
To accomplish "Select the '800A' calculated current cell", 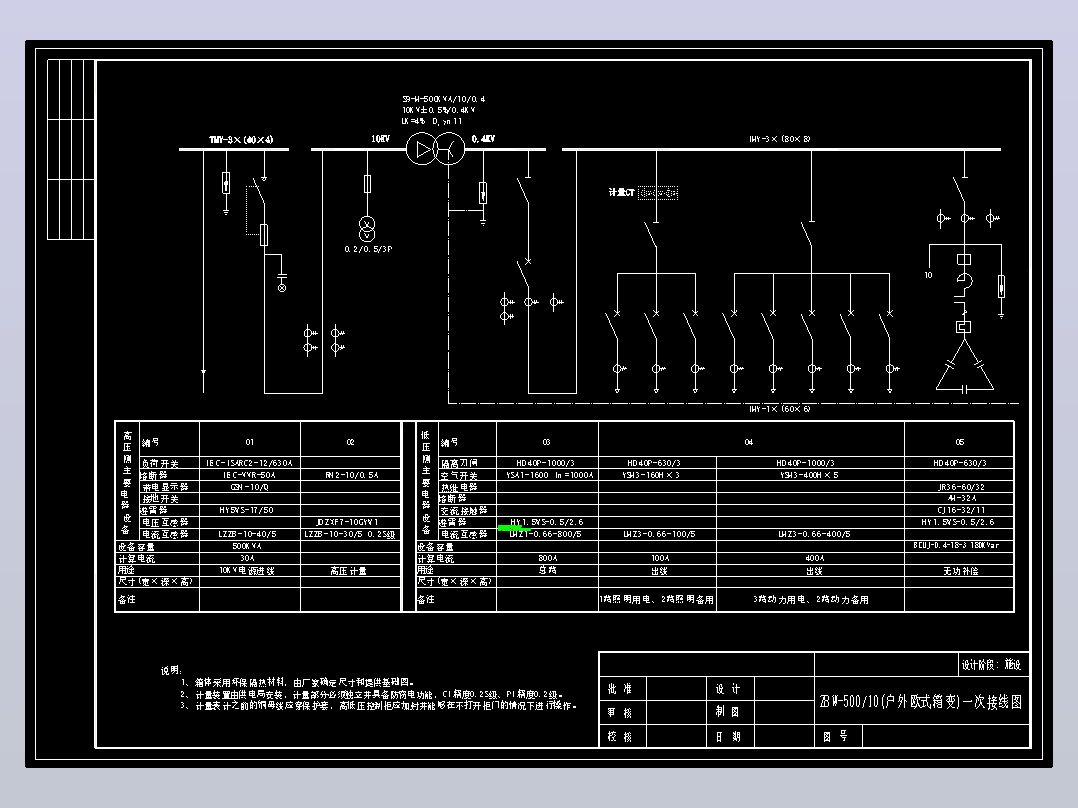I will click(x=548, y=558).
